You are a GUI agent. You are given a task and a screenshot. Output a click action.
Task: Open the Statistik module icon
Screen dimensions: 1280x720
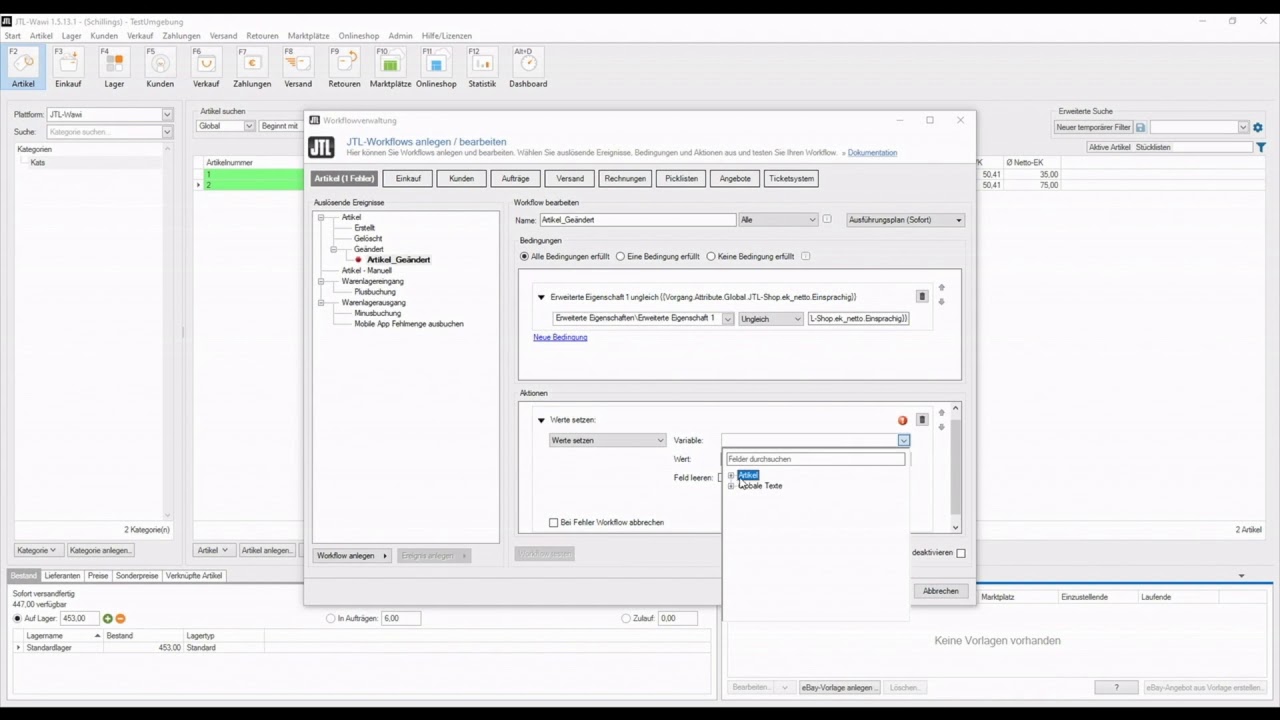click(482, 68)
